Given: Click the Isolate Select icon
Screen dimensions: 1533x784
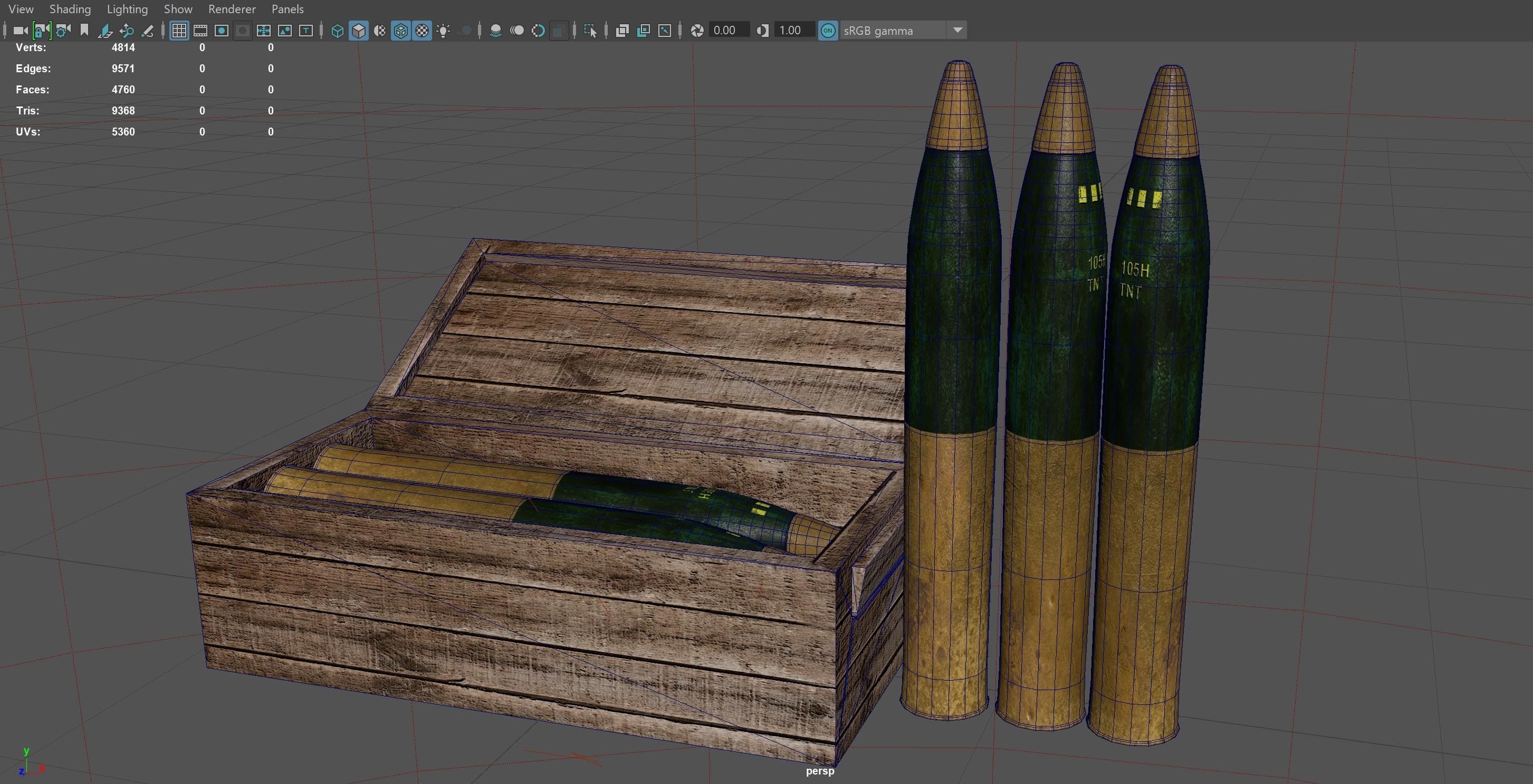Looking at the screenshot, I should [x=590, y=31].
